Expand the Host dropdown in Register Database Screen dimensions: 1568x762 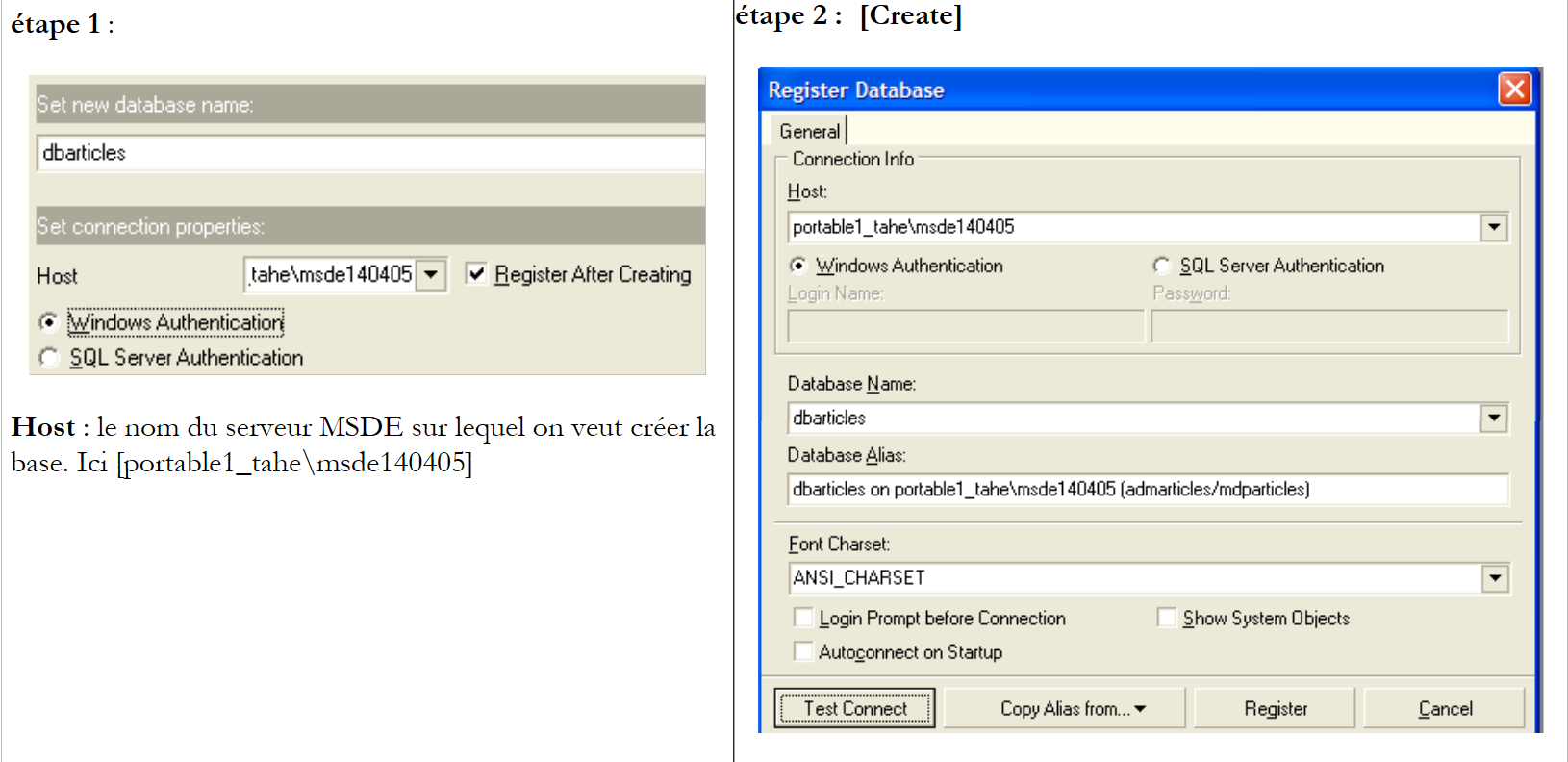tap(1493, 227)
